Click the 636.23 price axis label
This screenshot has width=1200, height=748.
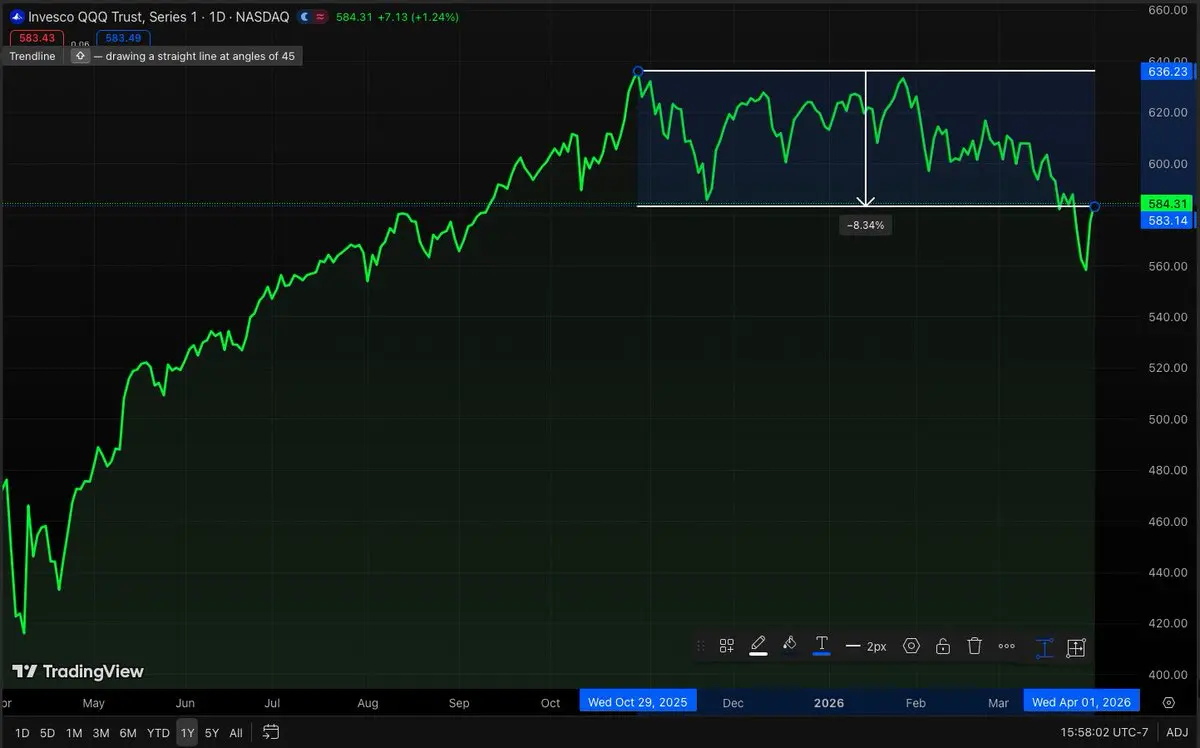(1168, 72)
